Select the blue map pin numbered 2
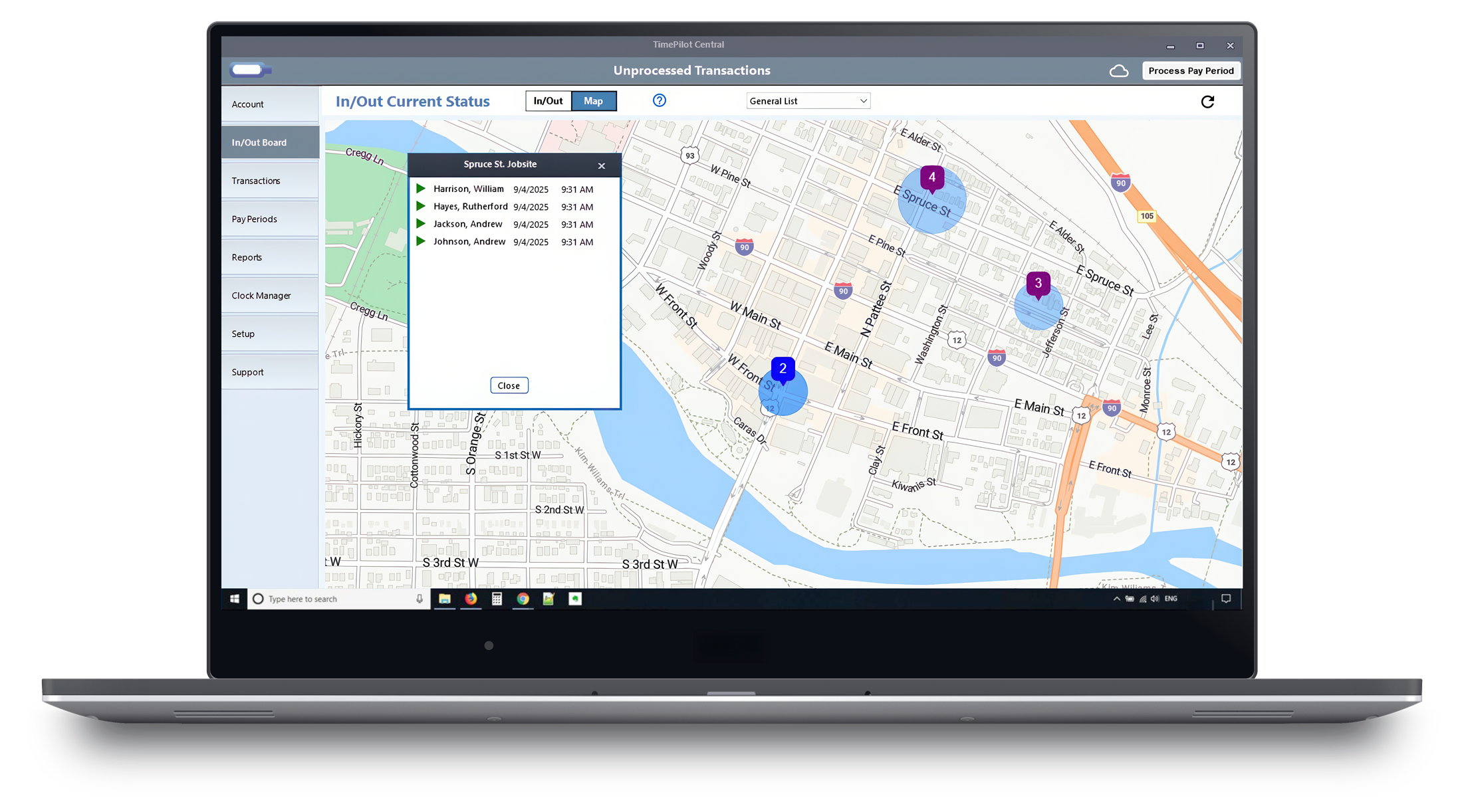Viewport: 1464px width, 812px height. click(783, 369)
